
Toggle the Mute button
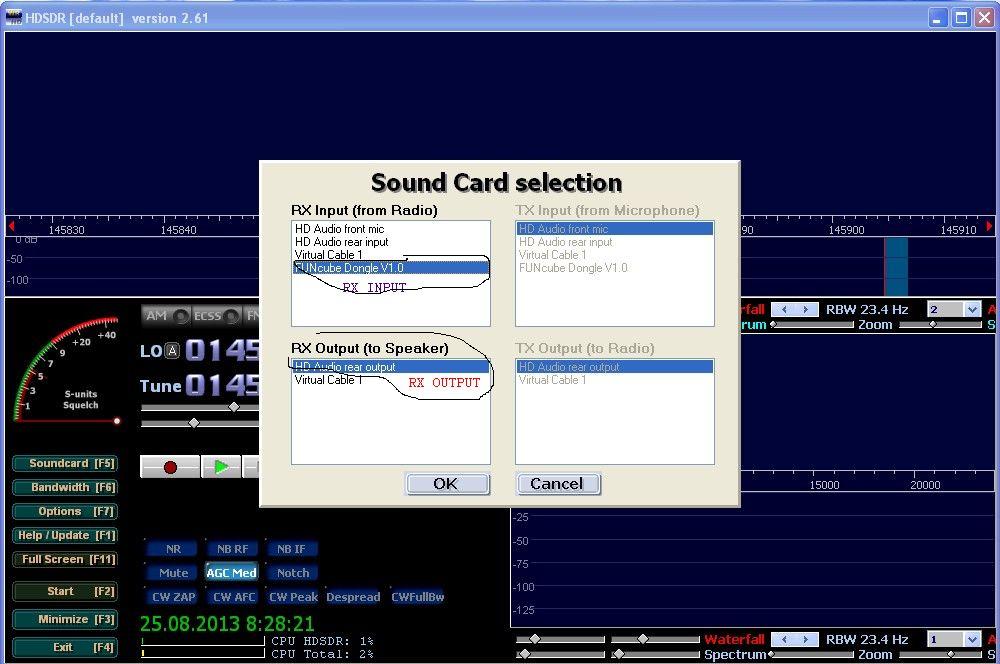click(x=173, y=573)
